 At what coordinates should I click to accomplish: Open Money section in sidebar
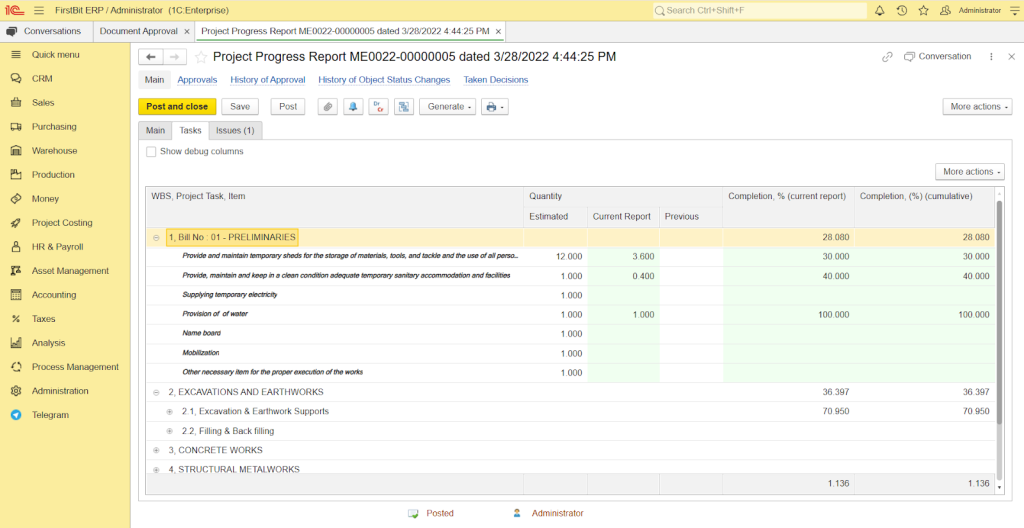45,199
